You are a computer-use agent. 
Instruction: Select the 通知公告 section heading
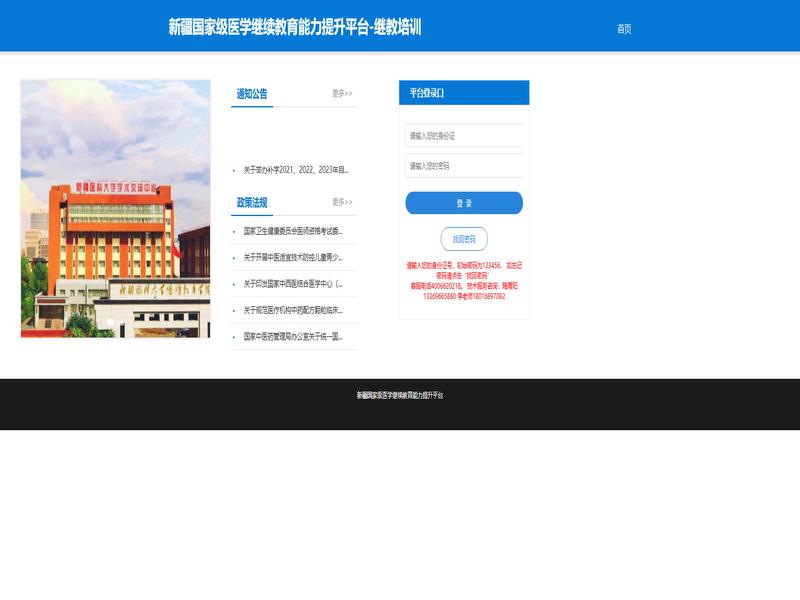252,94
